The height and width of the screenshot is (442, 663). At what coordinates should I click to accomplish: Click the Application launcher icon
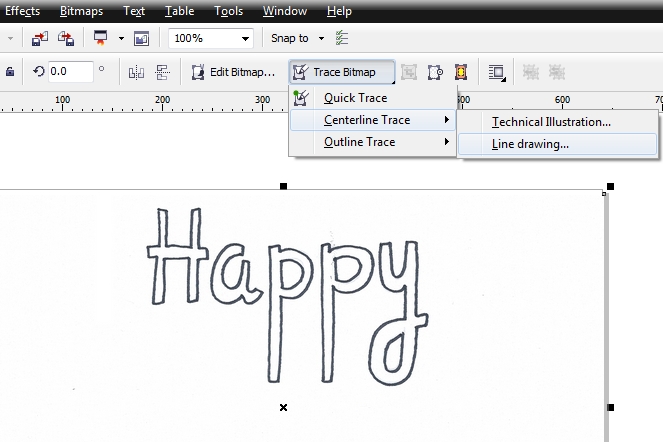tap(101, 38)
